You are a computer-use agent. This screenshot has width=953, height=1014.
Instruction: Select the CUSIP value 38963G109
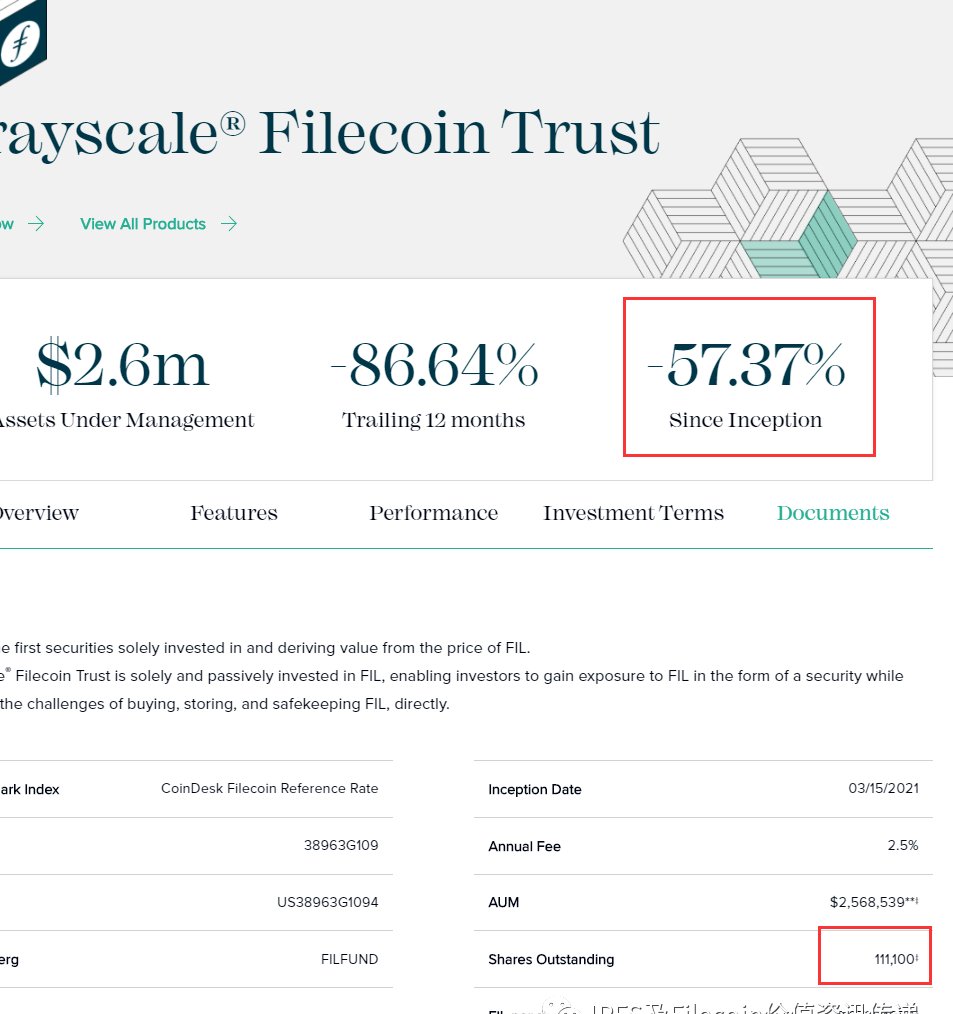coord(341,845)
